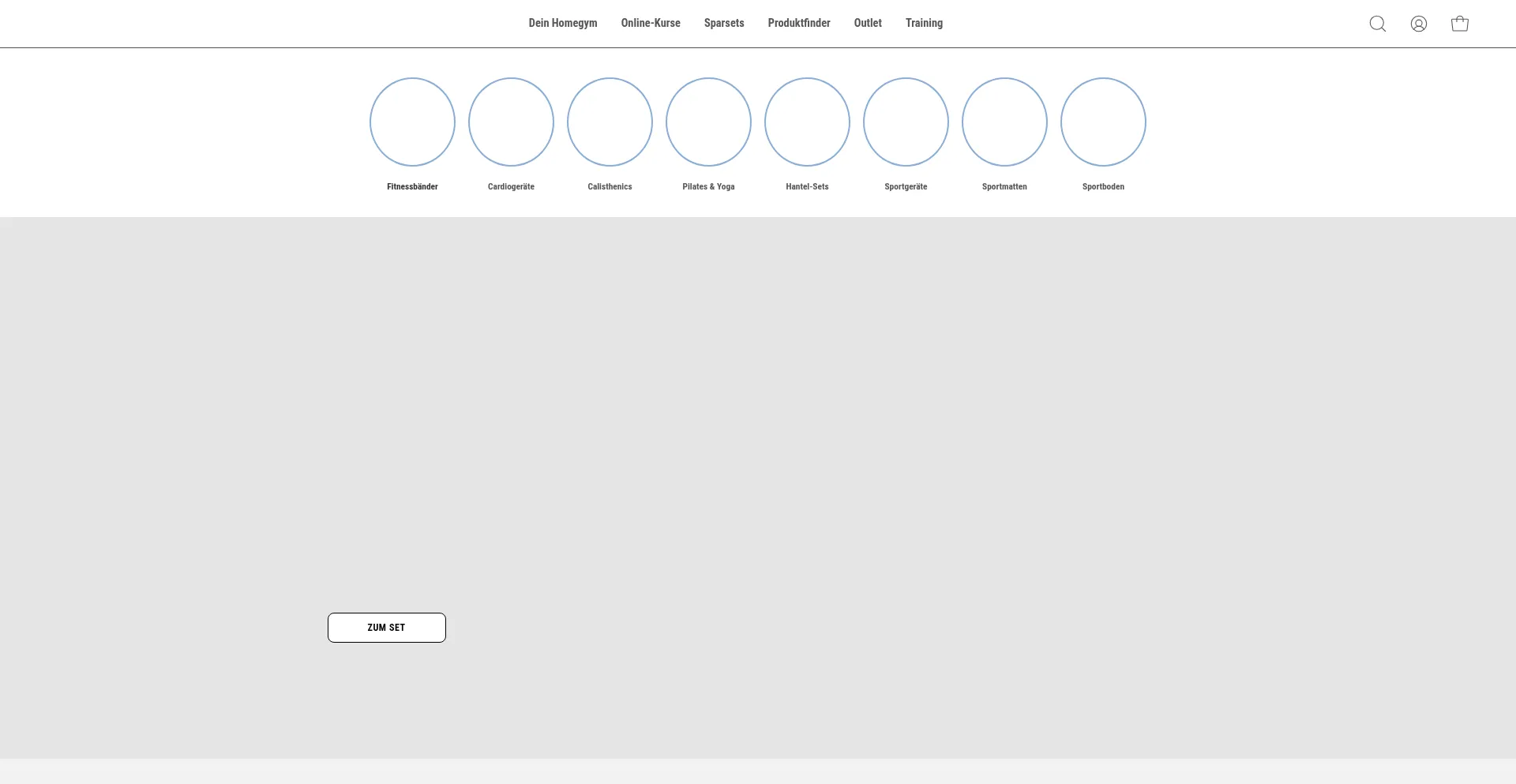The image size is (1516, 784).
Task: Choose the Sportboden category circle
Action: [x=1103, y=122]
